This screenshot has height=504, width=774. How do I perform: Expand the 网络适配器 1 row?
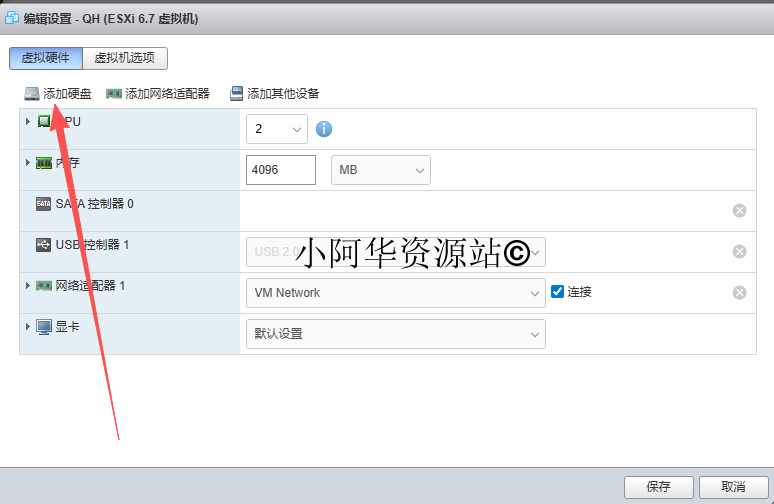(x=28, y=285)
